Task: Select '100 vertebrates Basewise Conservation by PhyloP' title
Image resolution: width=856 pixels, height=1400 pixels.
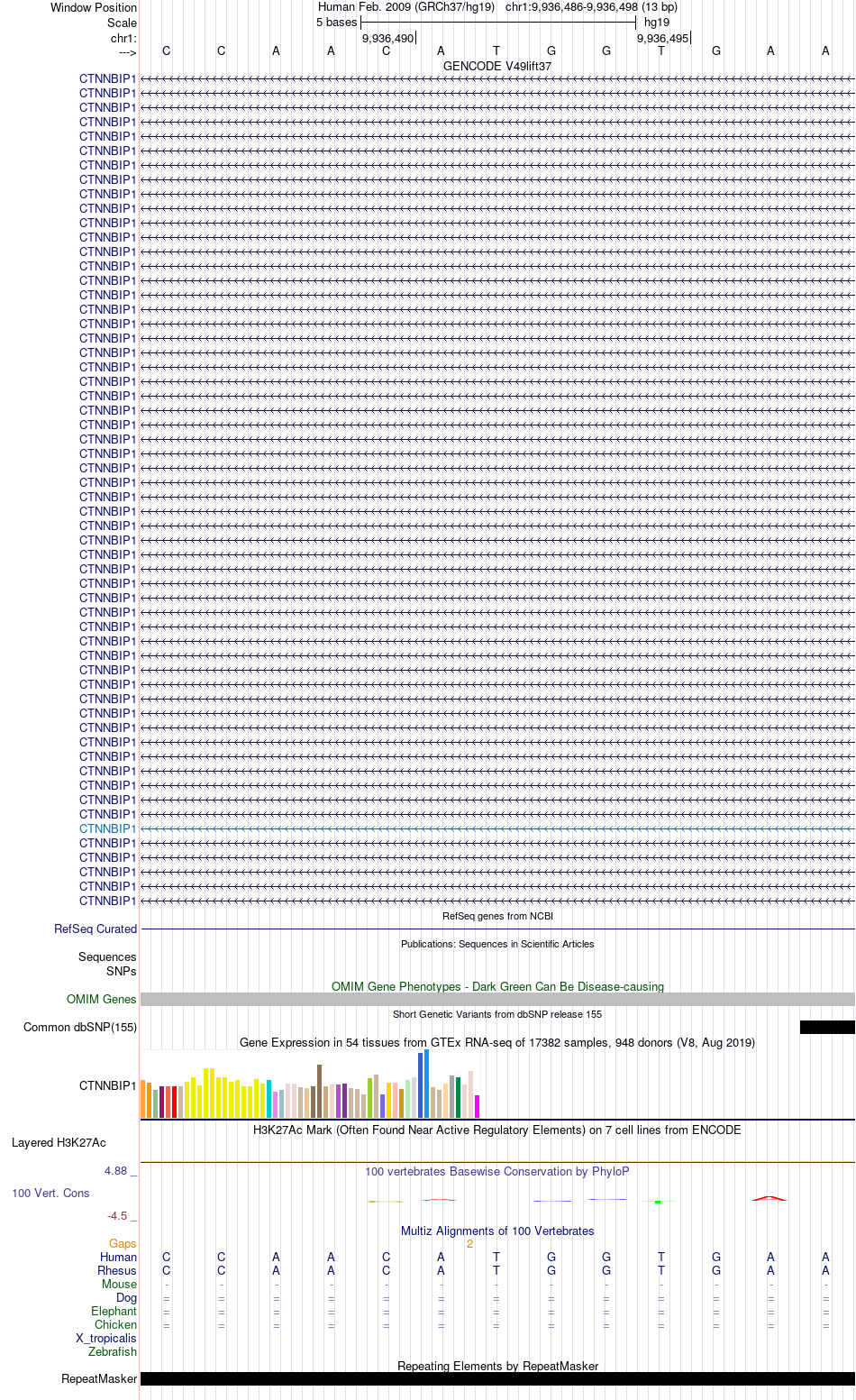Action: tap(497, 1171)
